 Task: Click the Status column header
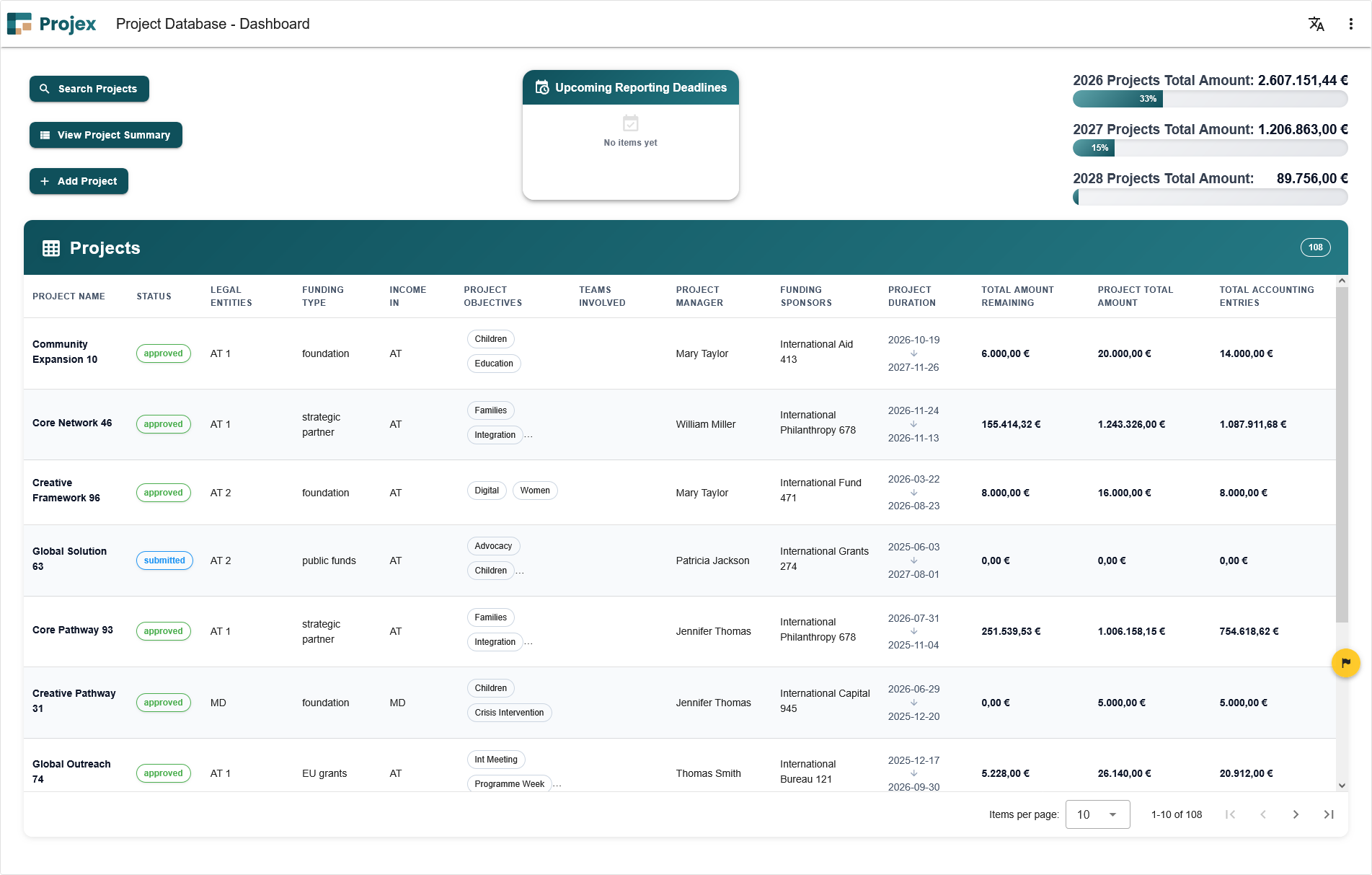(x=154, y=296)
